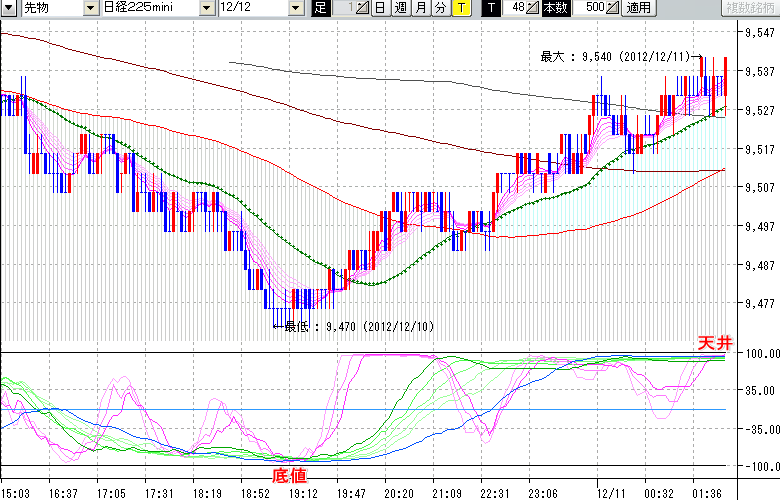Switch chart to 週 weekly bars
Image resolution: width=780 pixels, height=500 pixels.
click(400, 8)
